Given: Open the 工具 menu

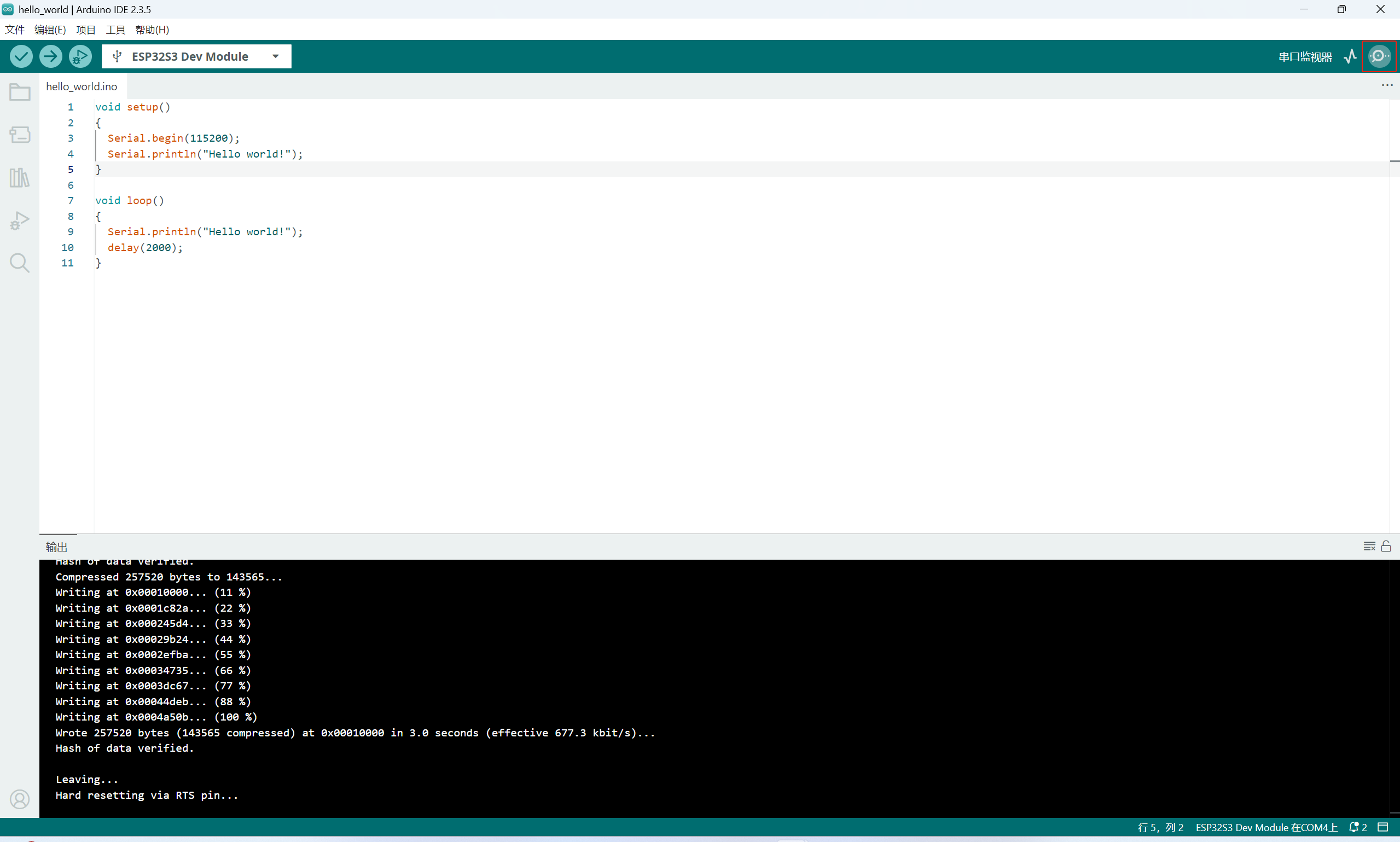Looking at the screenshot, I should [x=115, y=30].
